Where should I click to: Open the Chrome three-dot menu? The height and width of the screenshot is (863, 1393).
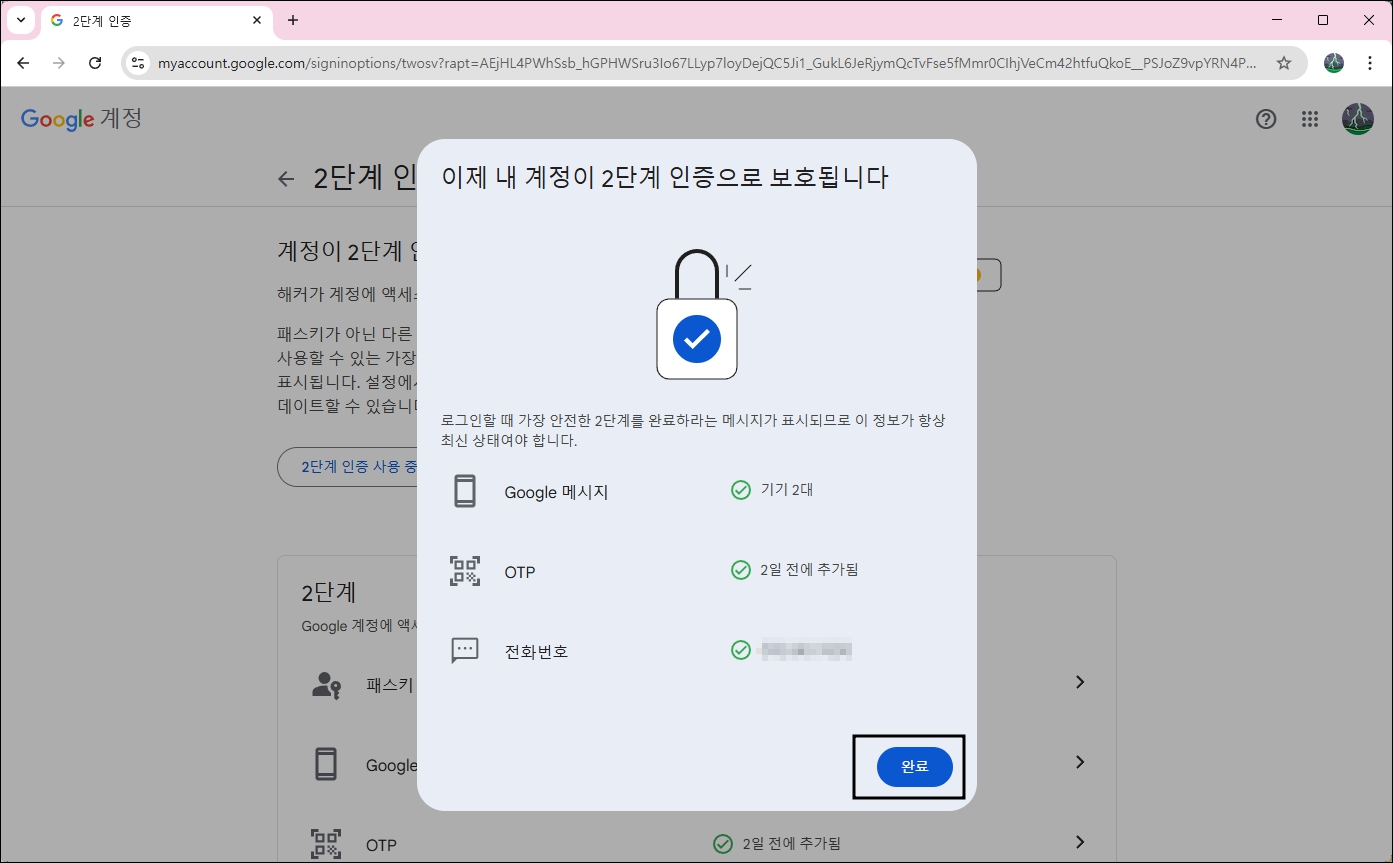(x=1370, y=62)
